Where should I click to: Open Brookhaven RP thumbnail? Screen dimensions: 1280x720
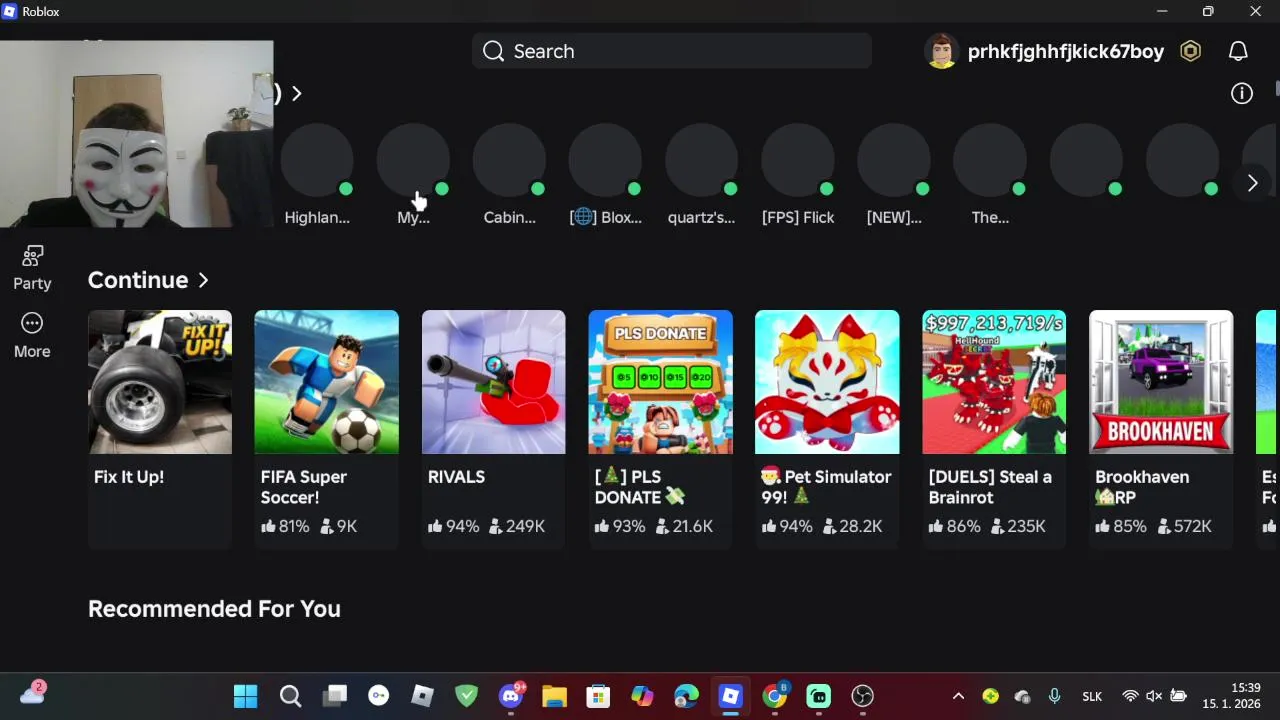tap(1161, 382)
